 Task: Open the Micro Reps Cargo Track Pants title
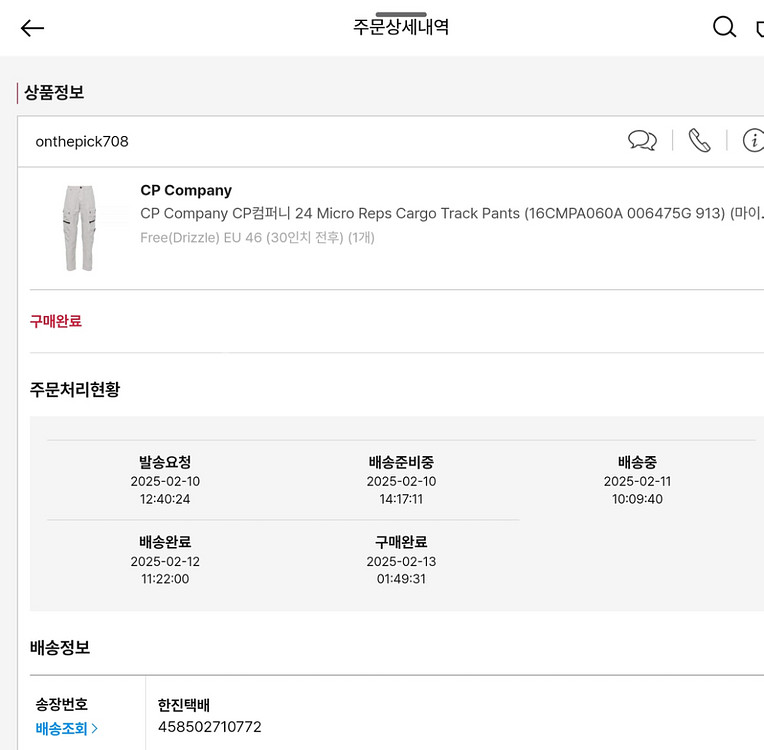(452, 213)
